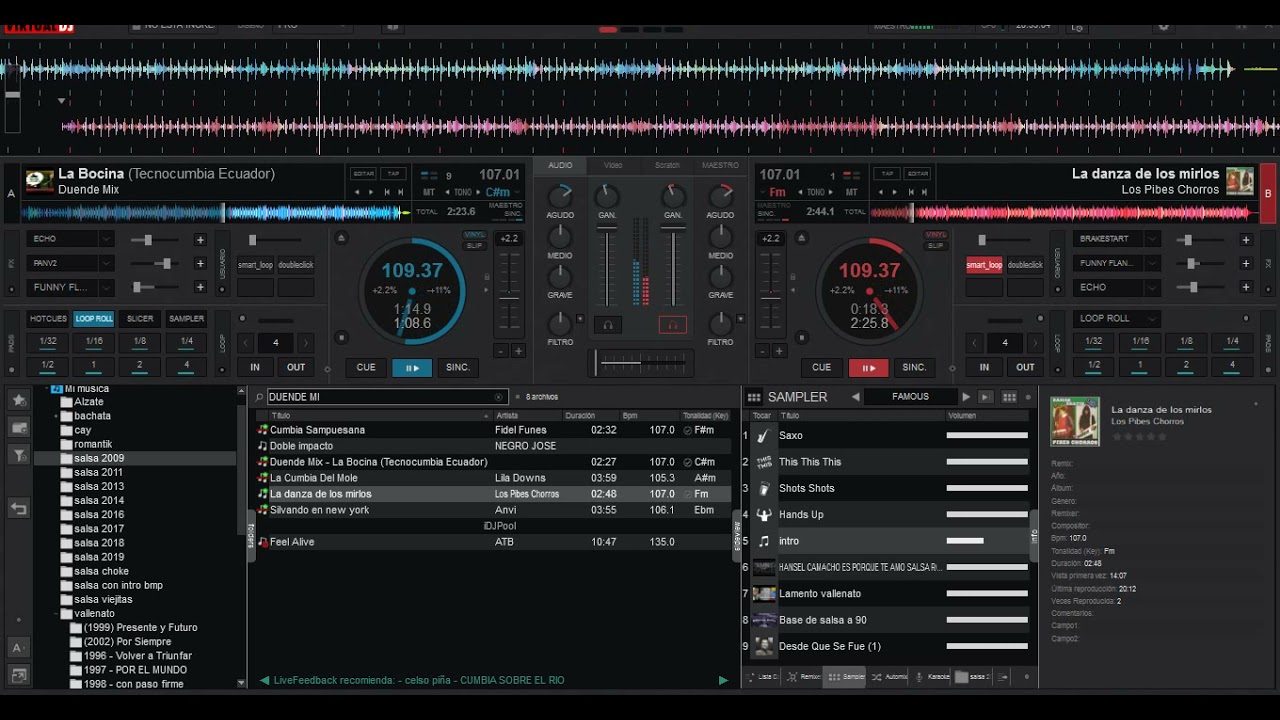Viewport: 1280px width, 720px height.
Task: Click the search magnifier icon
Action: 260,397
